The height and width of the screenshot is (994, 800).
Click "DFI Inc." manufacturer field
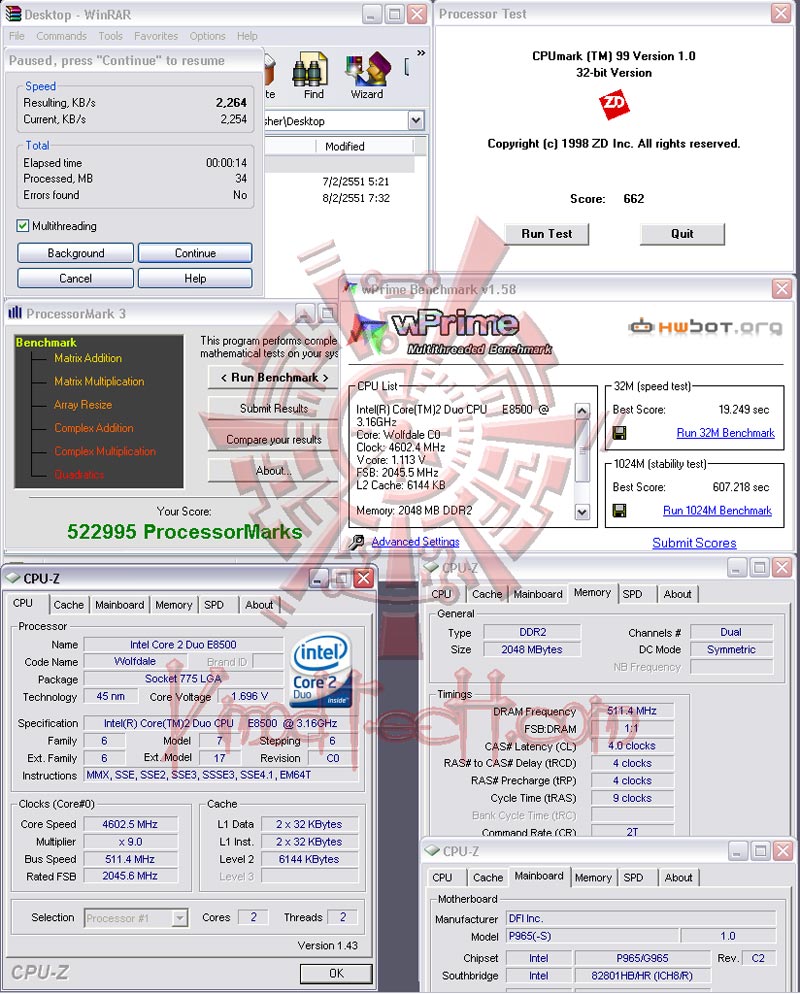coord(641,919)
